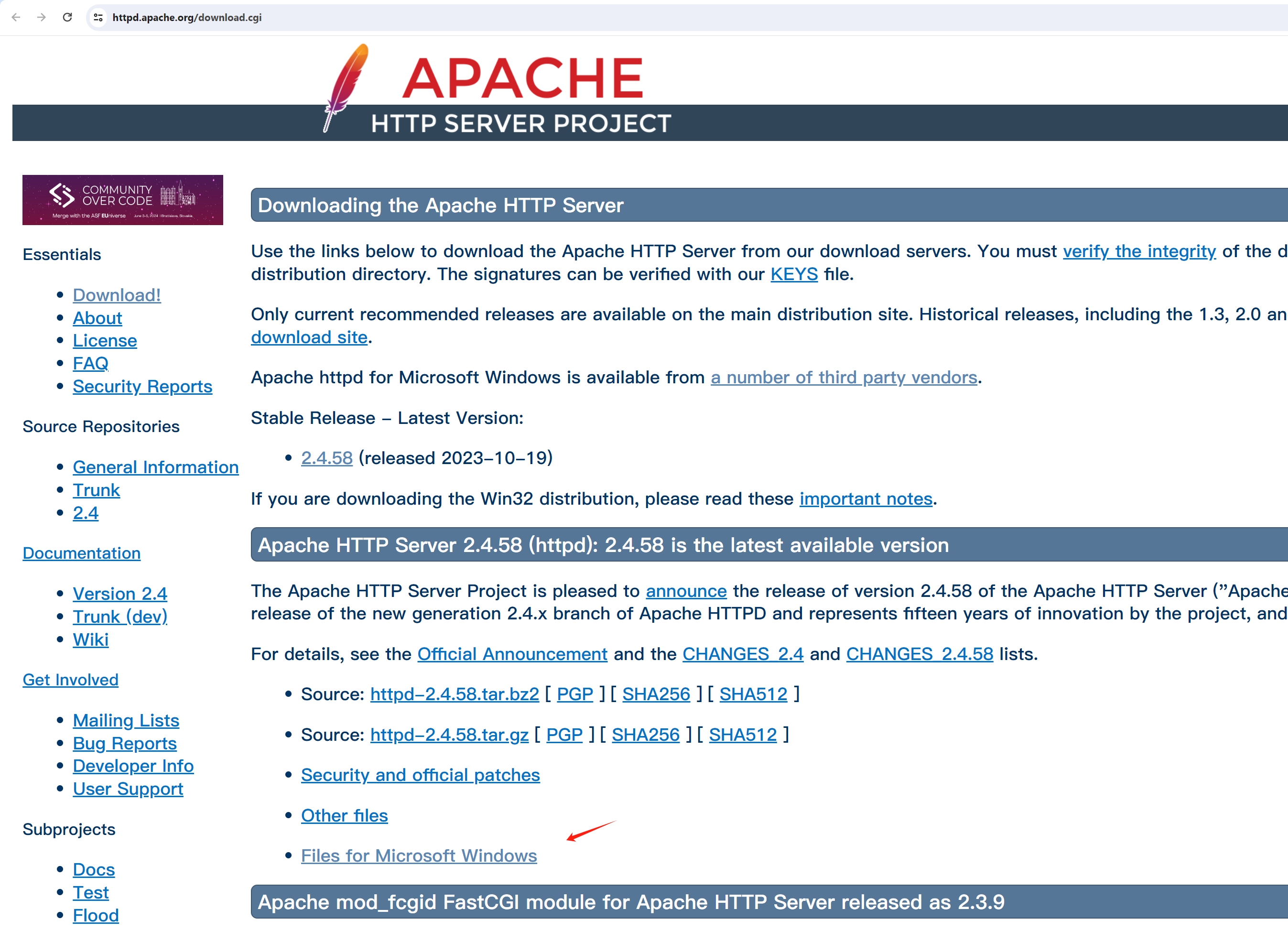Open the Wiki link
This screenshot has width=1288, height=931.
pos(90,639)
